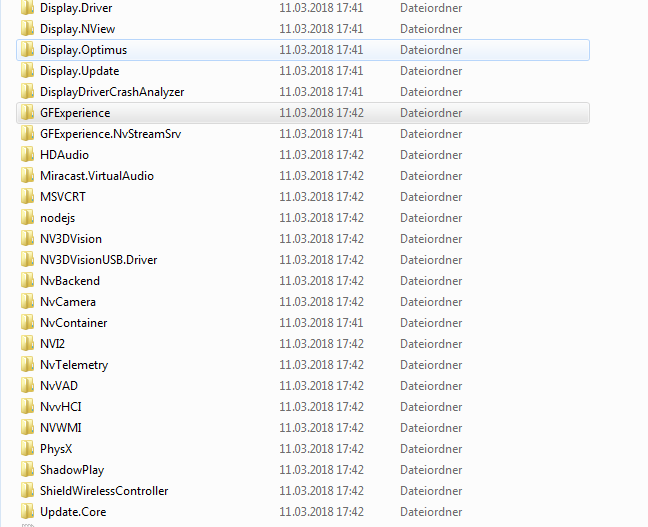This screenshot has height=527, width=648.
Task: Click the Display.Driver folder icon
Action: pyautogui.click(x=27, y=7)
